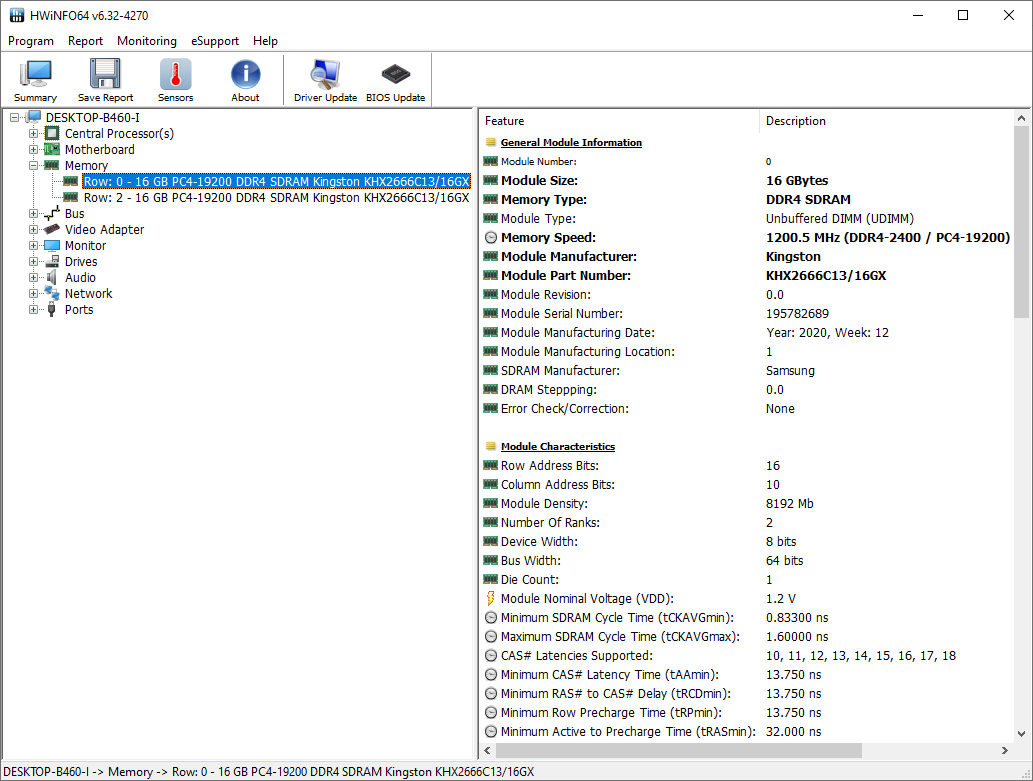Viewport: 1033px width, 781px height.
Task: Expand the Ports tree node
Action: pyautogui.click(x=33, y=310)
